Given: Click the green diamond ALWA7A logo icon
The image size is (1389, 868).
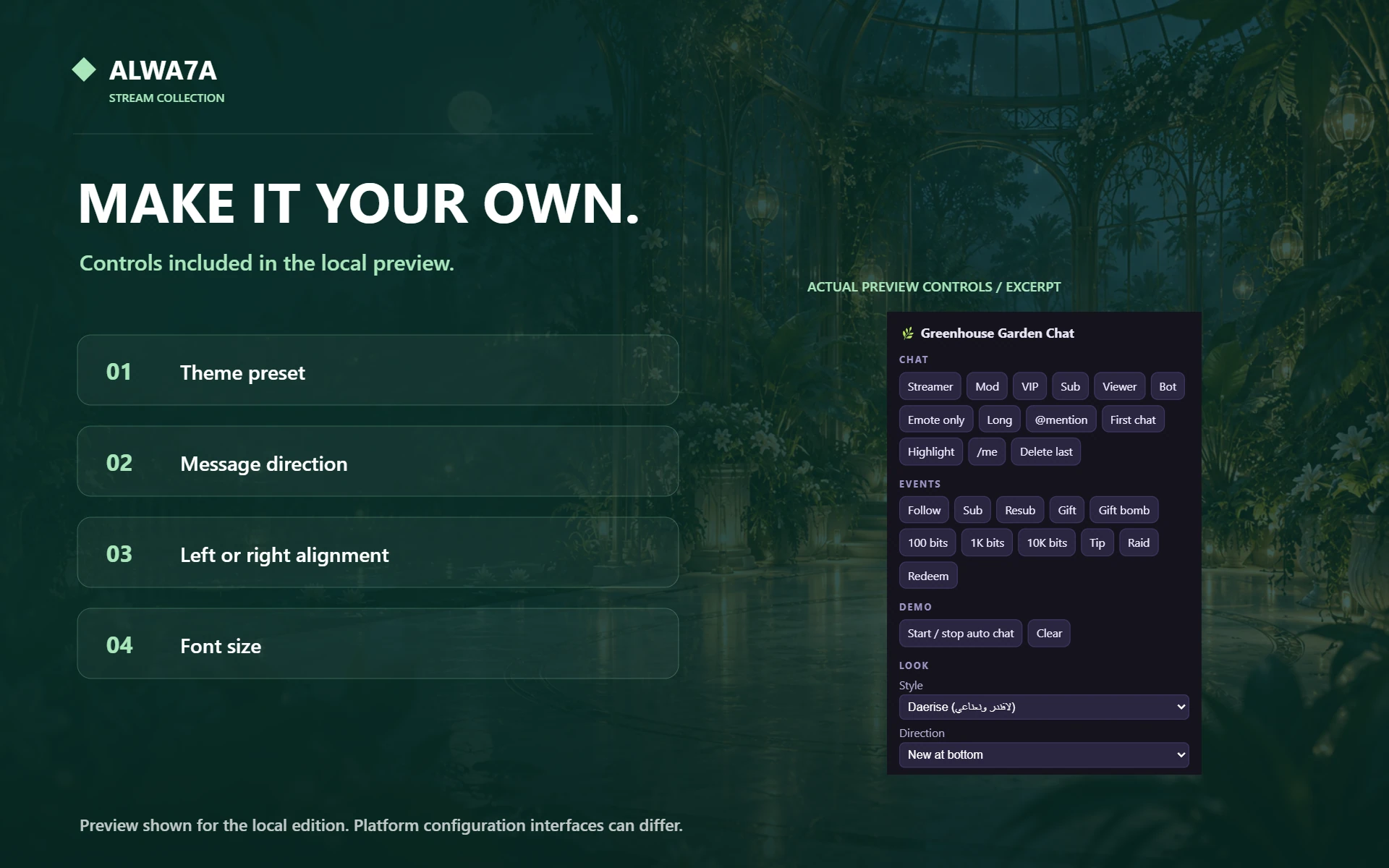Looking at the screenshot, I should click(x=84, y=69).
